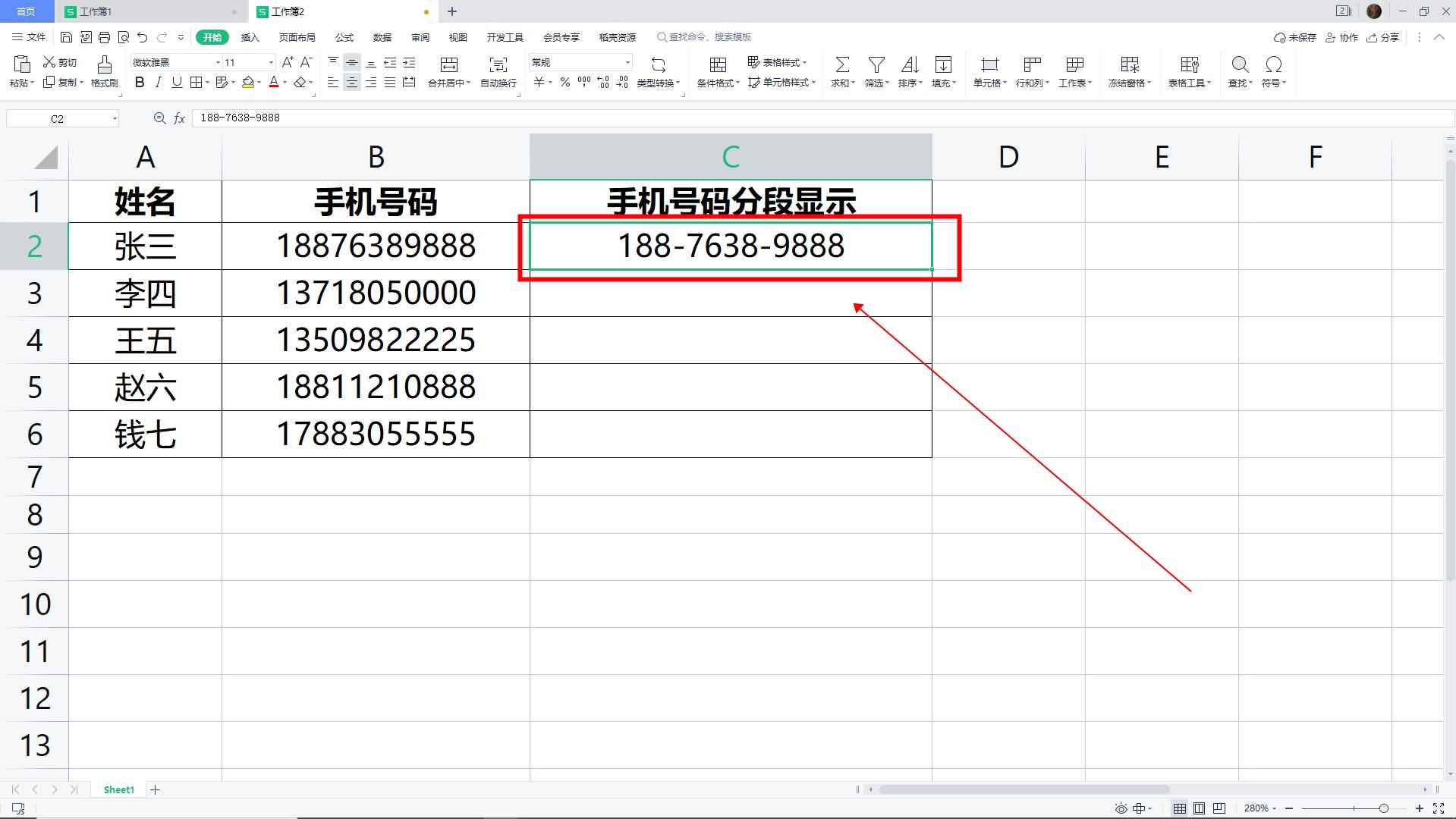Click the Freeze Panes (冻结窗格) icon

click(x=1129, y=65)
